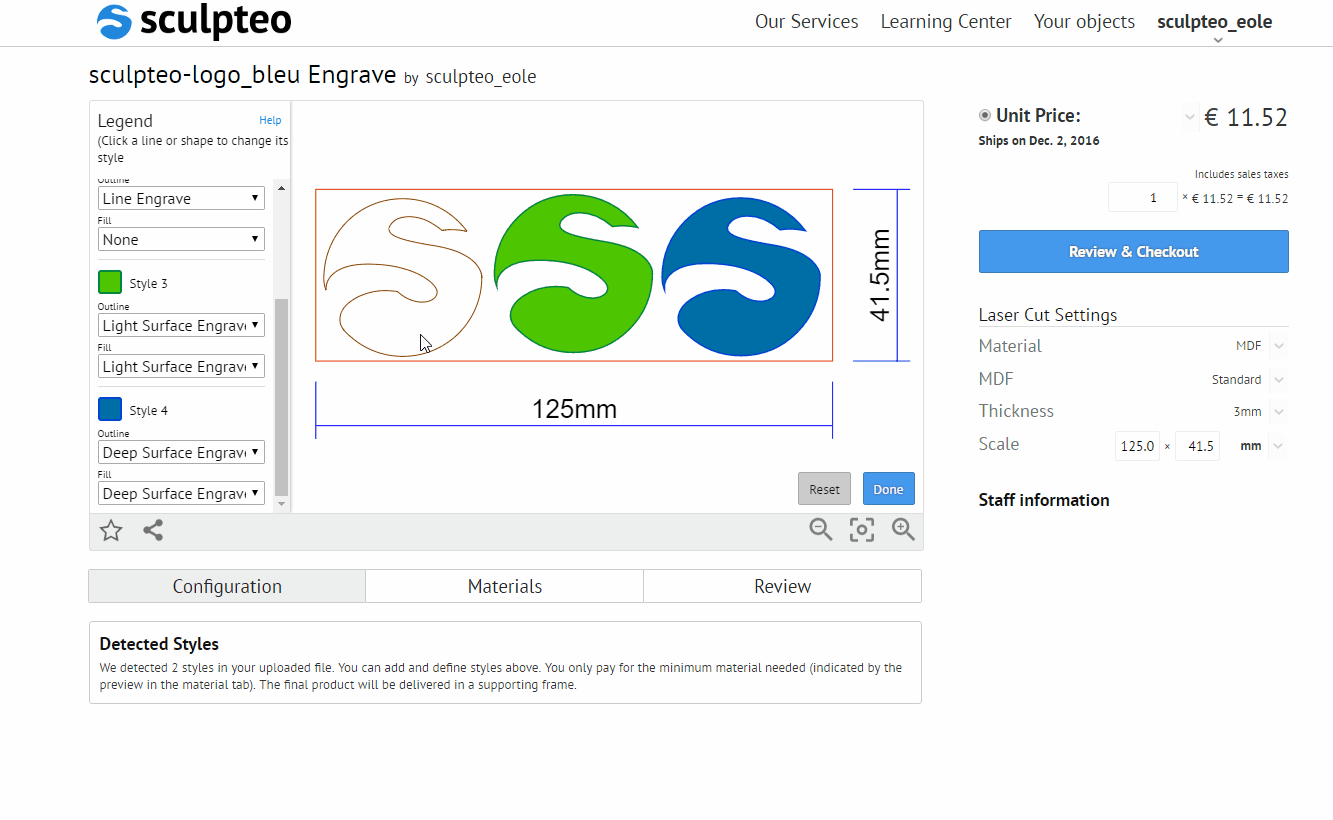Click the Laser Cut Settings heading
Screen dimensions: 1333x820
point(1048,315)
